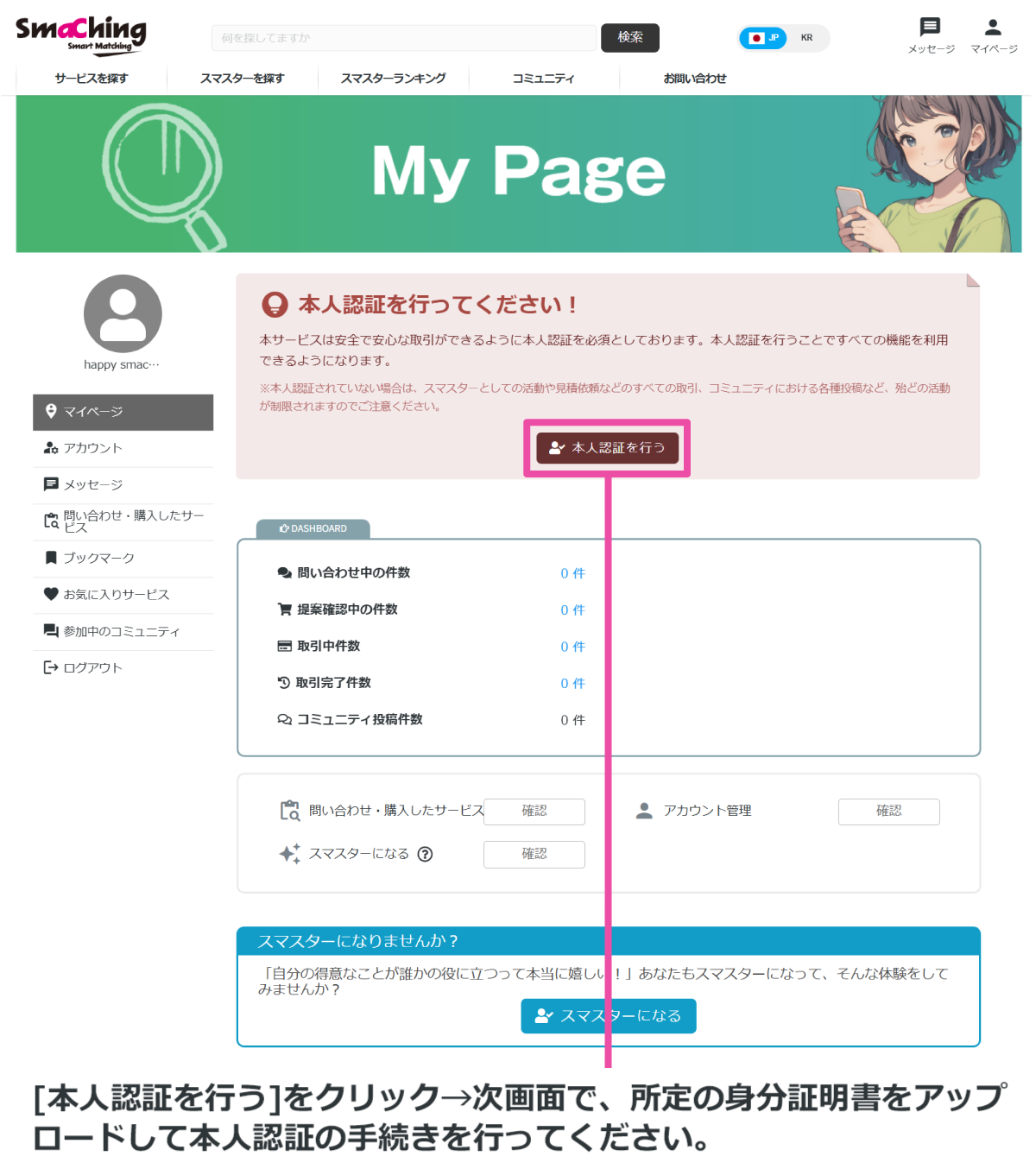Click the 本人認証を行う button
The width and height of the screenshot is (1036, 1175).
coord(606,448)
